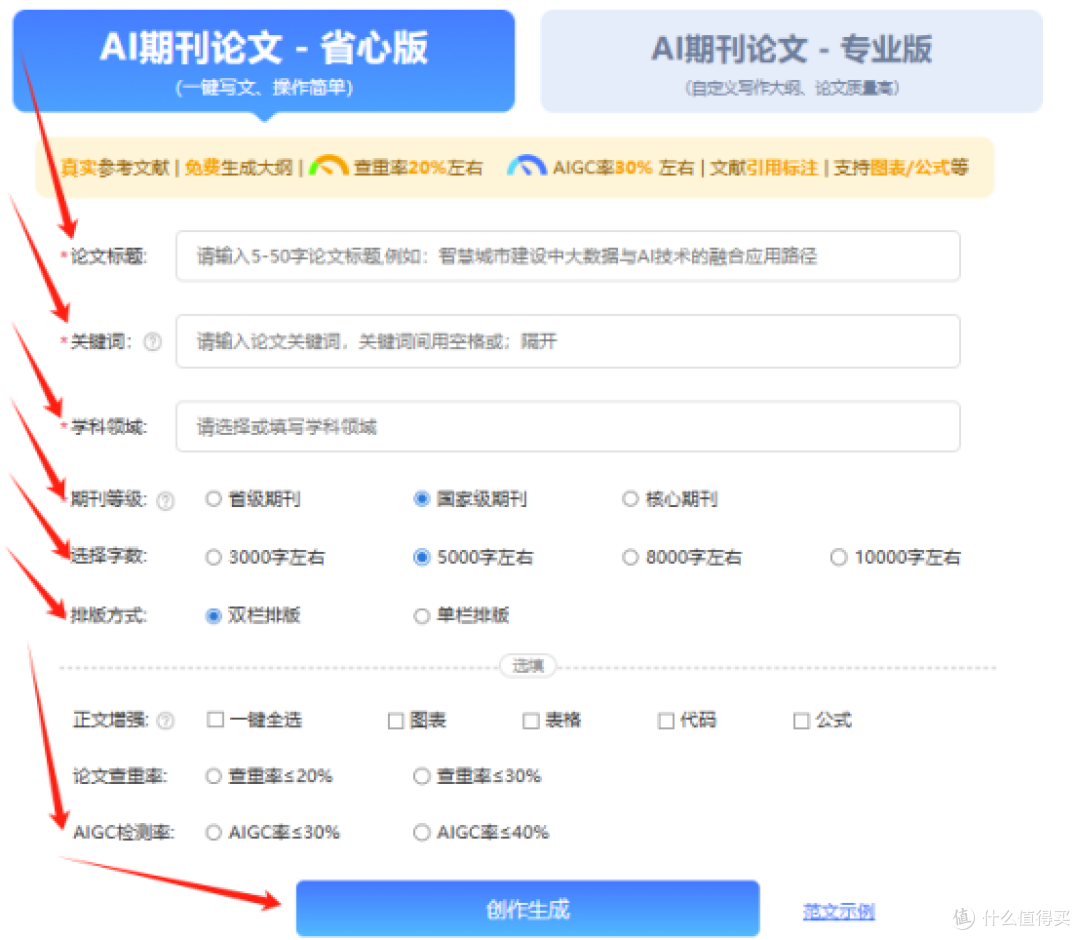Select 单栏排版 layout option
This screenshot has height=940, width=1080.
click(422, 616)
